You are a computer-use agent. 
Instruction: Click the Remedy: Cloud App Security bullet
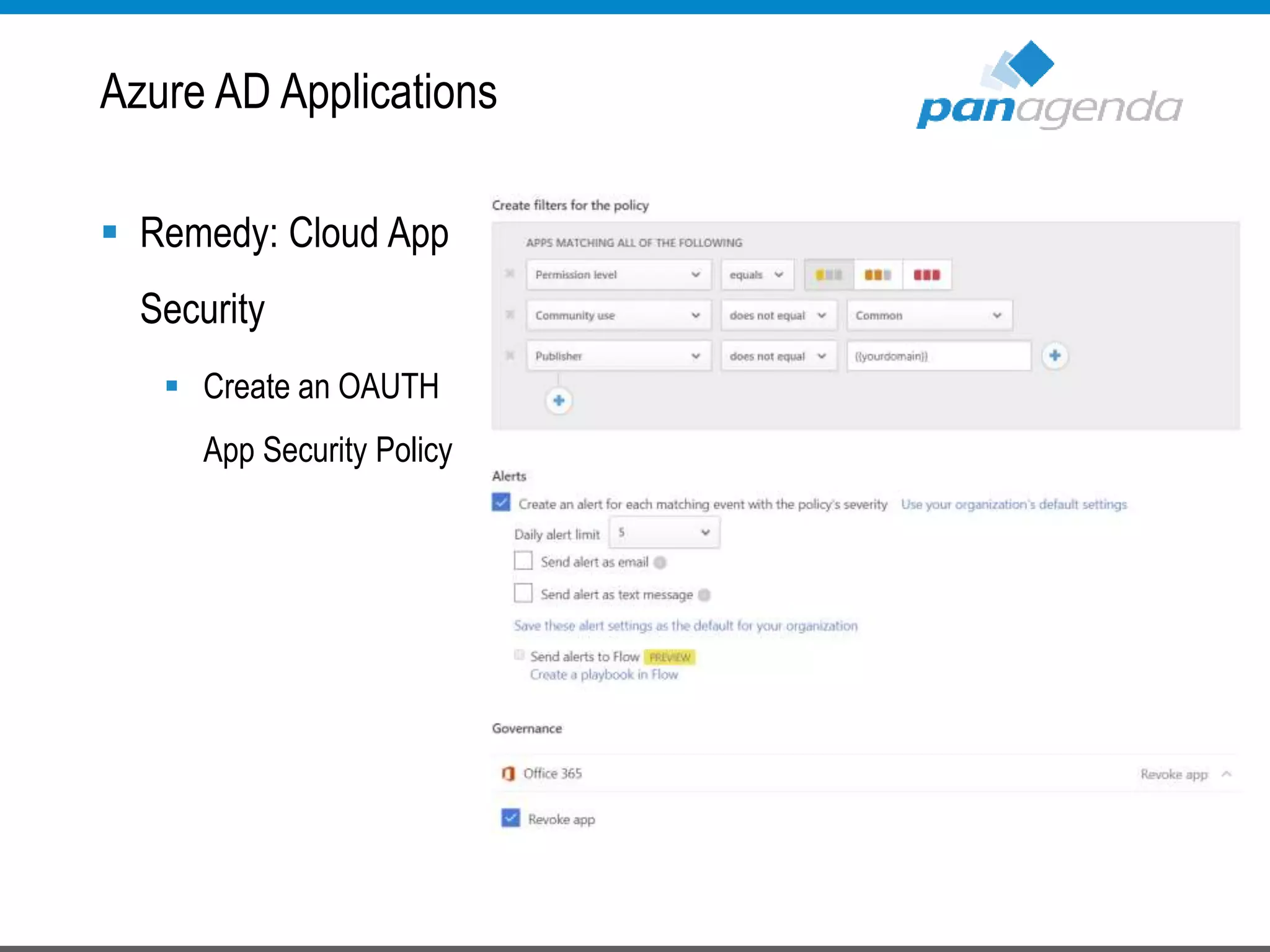(294, 271)
